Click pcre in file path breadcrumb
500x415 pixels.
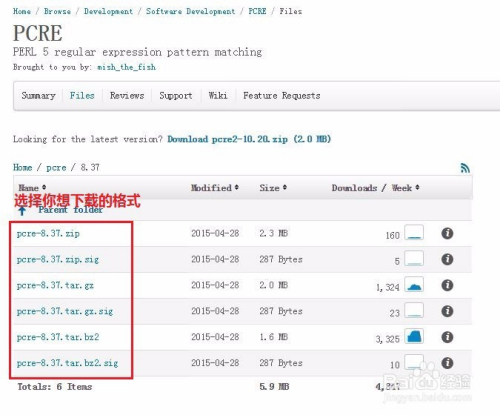click(56, 168)
